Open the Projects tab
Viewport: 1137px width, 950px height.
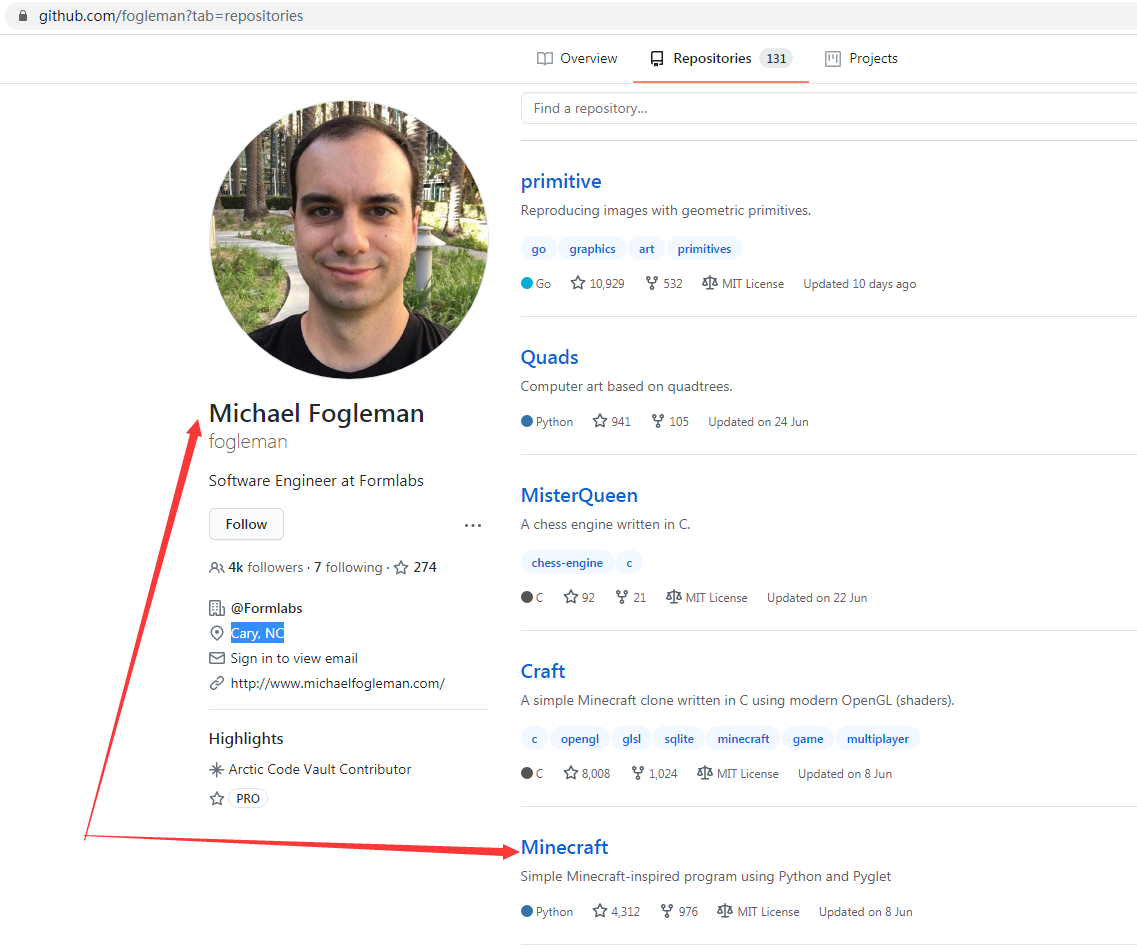coord(861,59)
